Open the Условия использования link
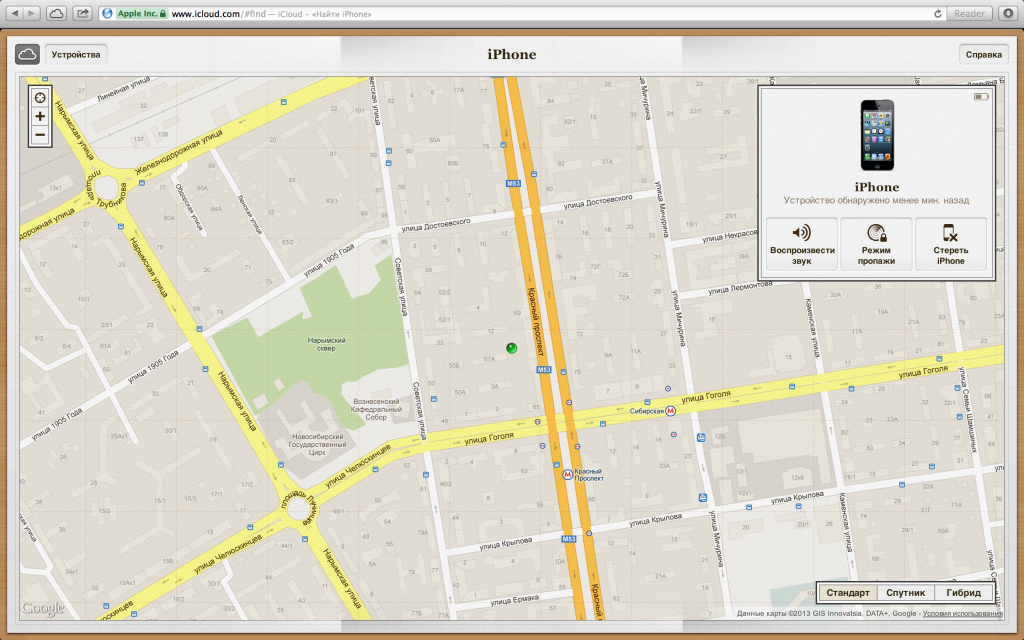1024x640 pixels. click(x=963, y=613)
